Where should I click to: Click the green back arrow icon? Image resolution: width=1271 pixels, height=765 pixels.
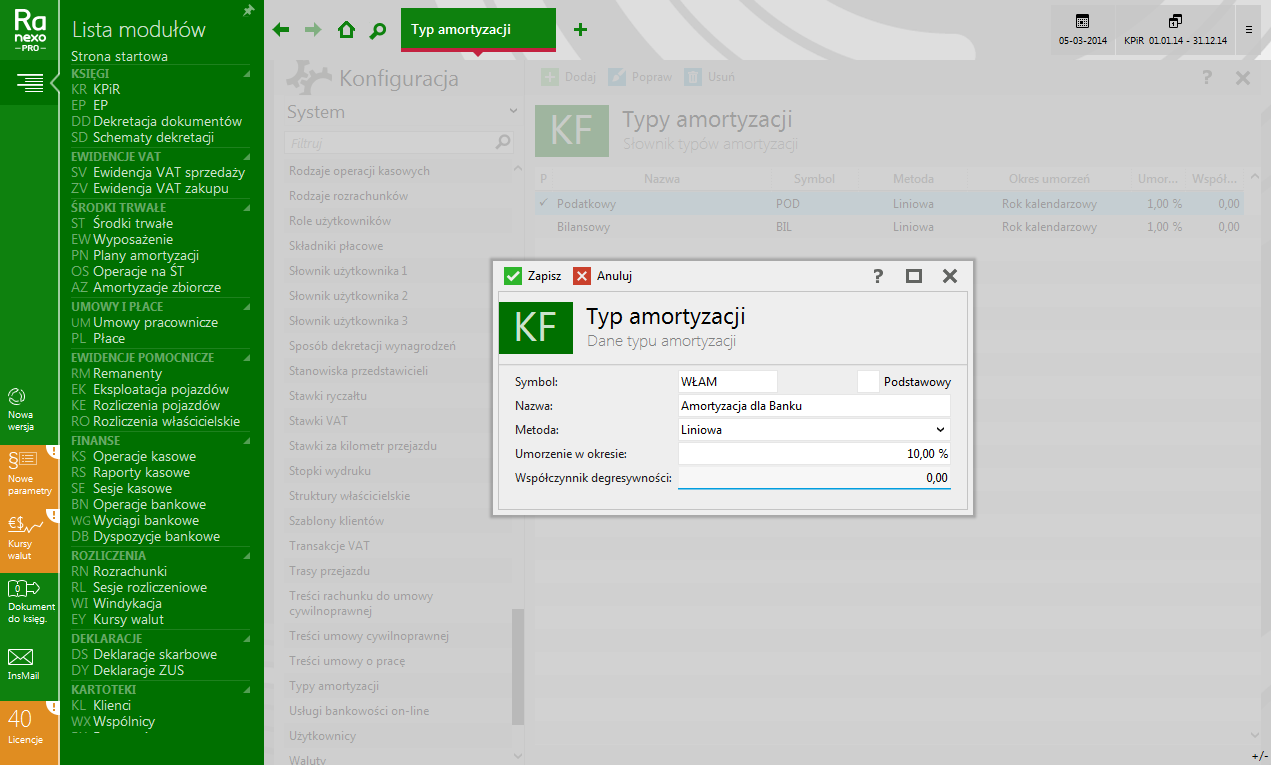tap(281, 30)
